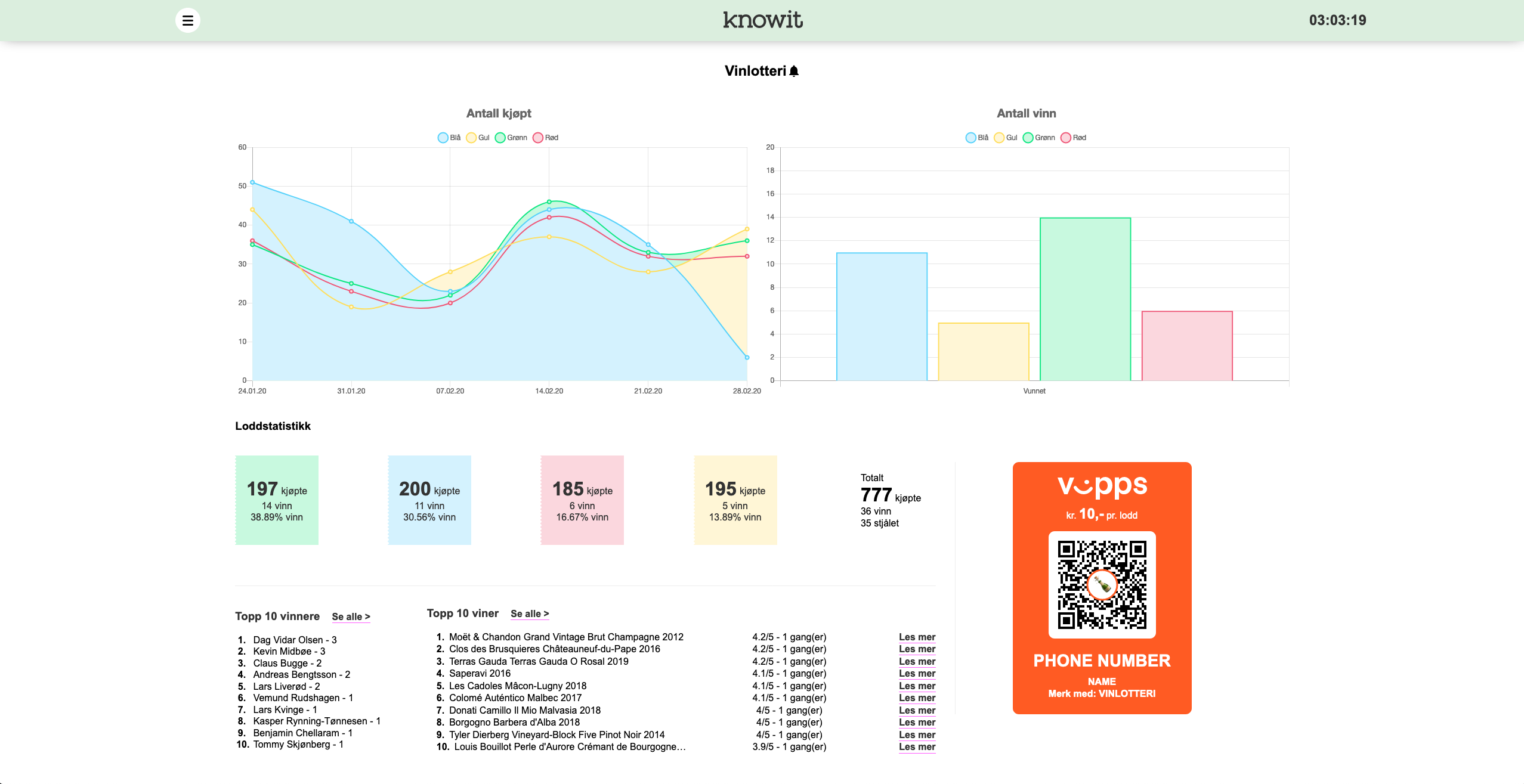Expand all winners via Se alle

(351, 616)
